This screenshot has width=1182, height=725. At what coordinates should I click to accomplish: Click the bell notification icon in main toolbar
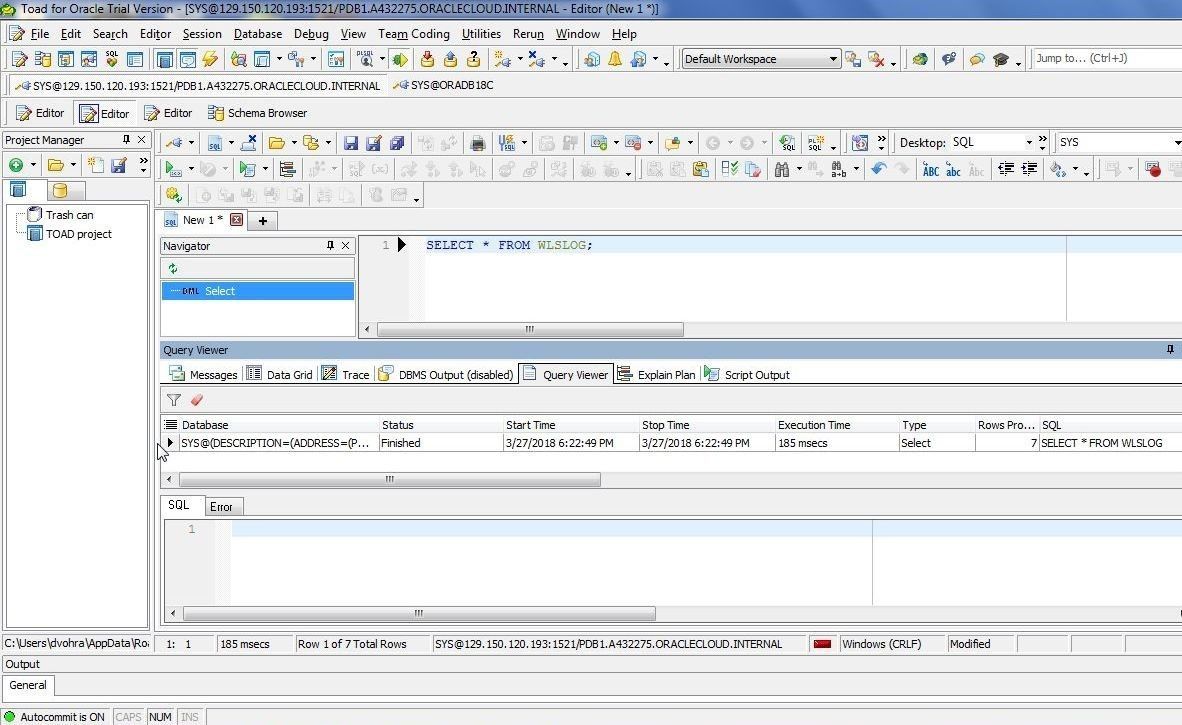click(x=615, y=59)
